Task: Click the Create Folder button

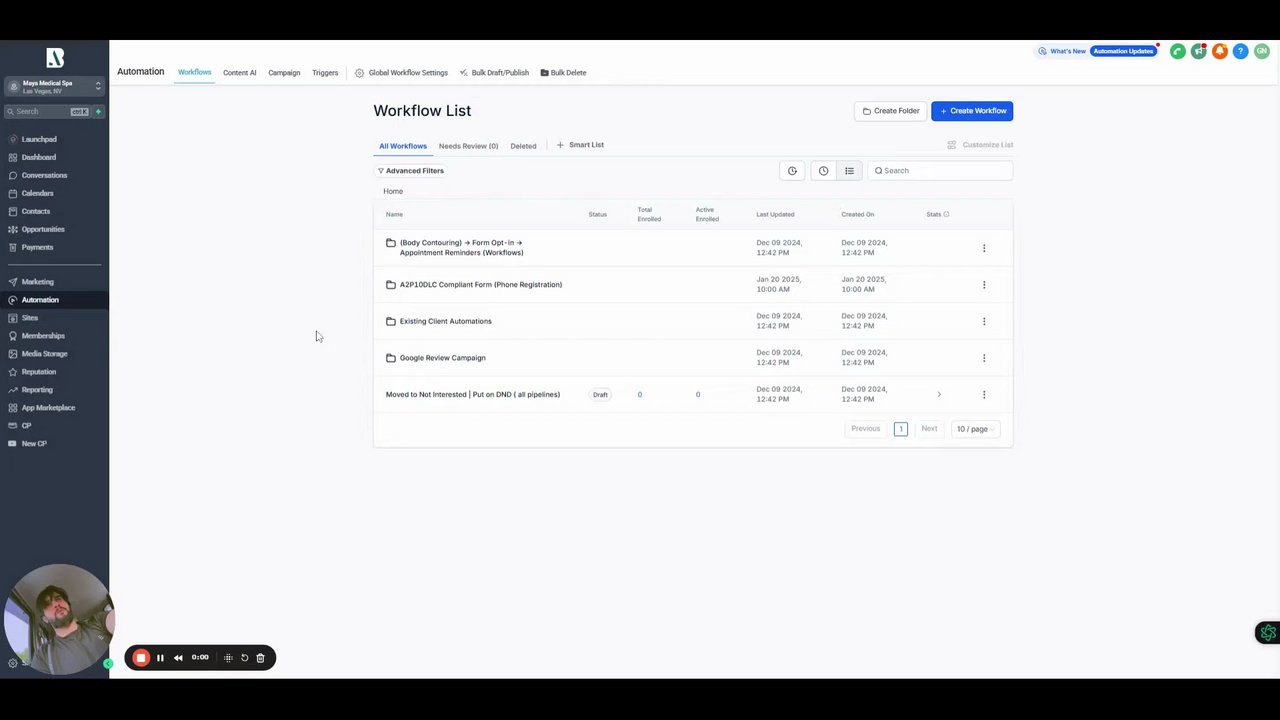Action: pyautogui.click(x=890, y=111)
